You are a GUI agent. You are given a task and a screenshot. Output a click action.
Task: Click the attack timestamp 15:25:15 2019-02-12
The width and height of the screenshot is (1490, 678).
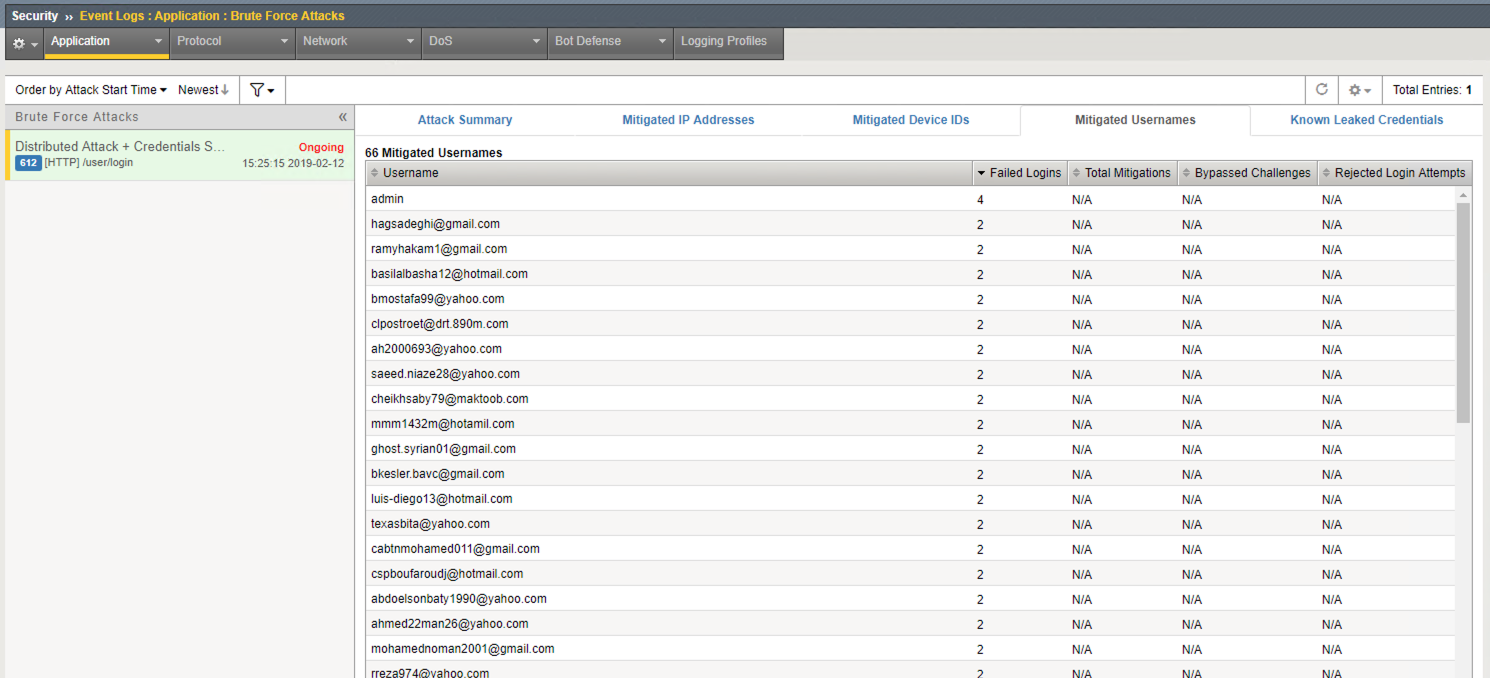[293, 163]
